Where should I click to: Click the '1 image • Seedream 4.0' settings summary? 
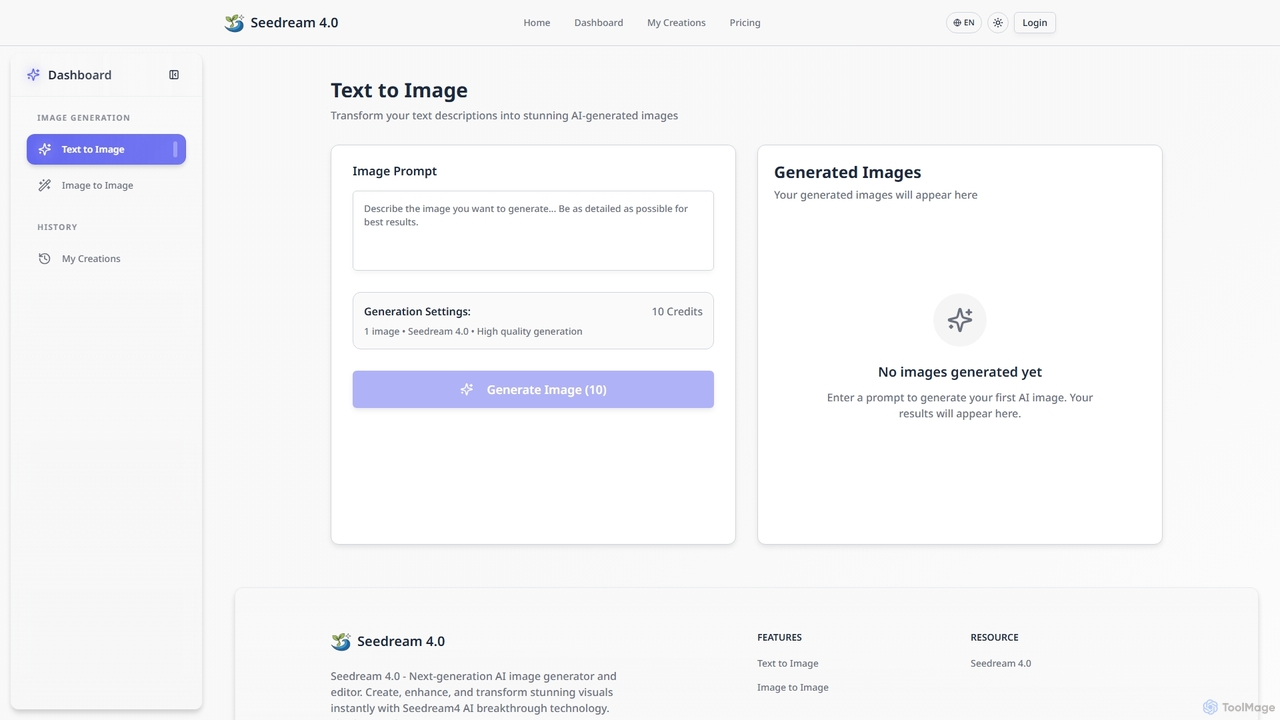pos(473,331)
